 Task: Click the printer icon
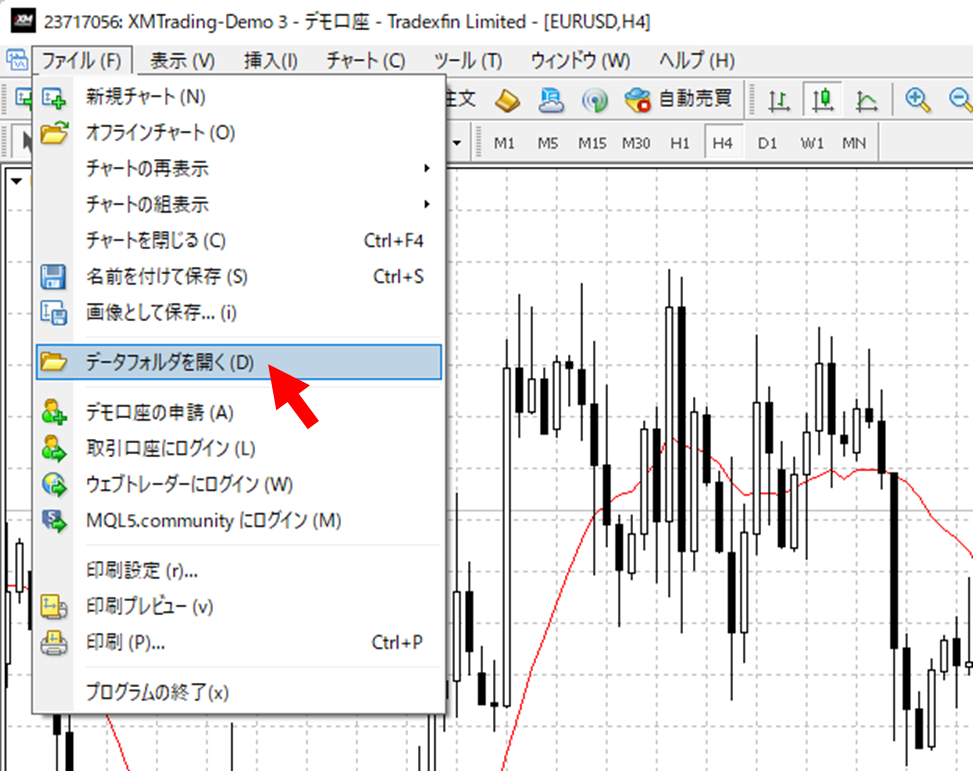[x=54, y=642]
